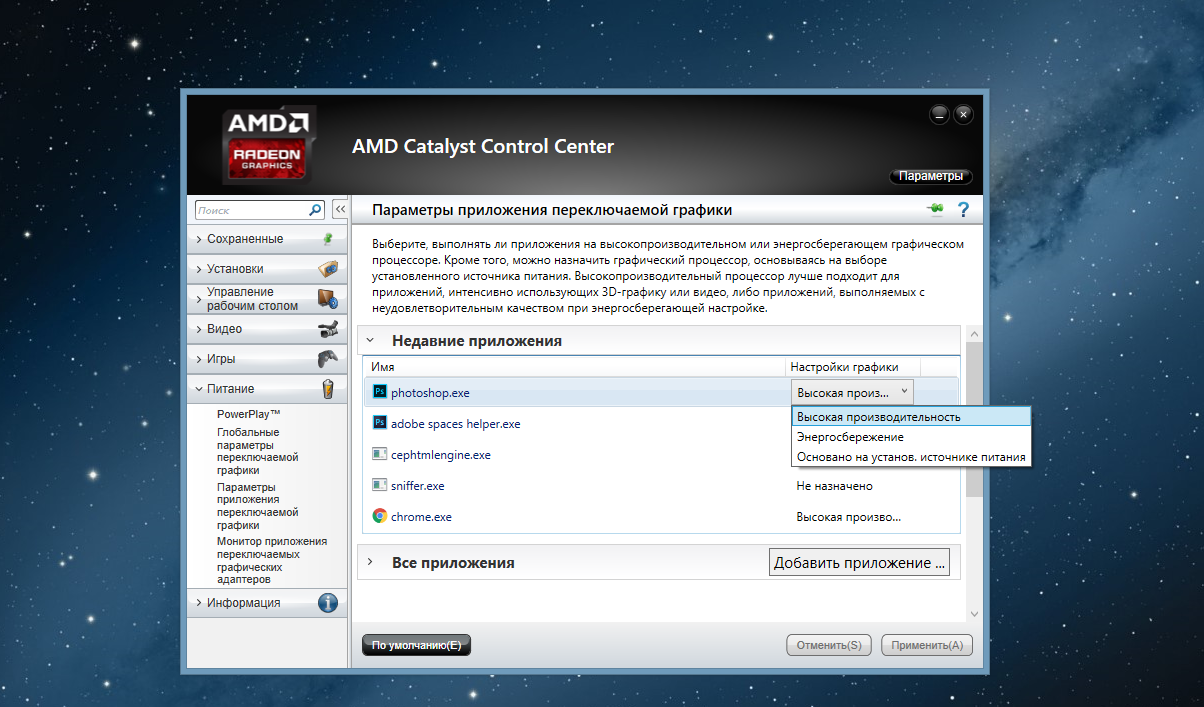Click the Photoshop icon beside photoshop.exe

(379, 392)
